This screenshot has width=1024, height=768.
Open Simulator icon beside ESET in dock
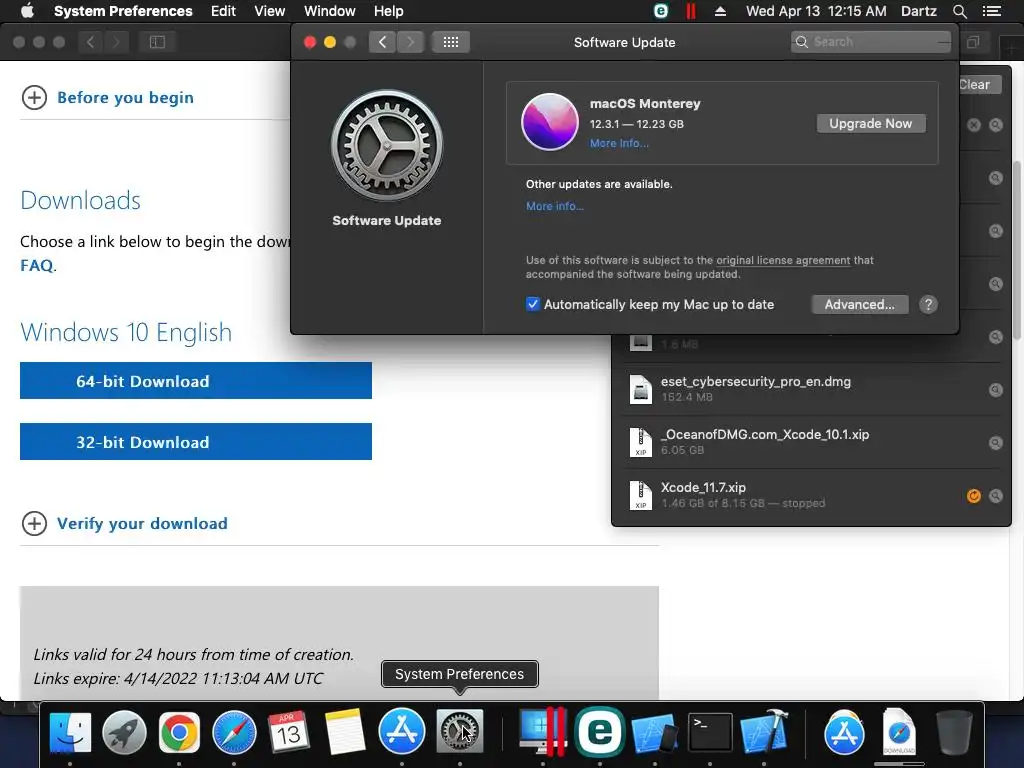655,732
